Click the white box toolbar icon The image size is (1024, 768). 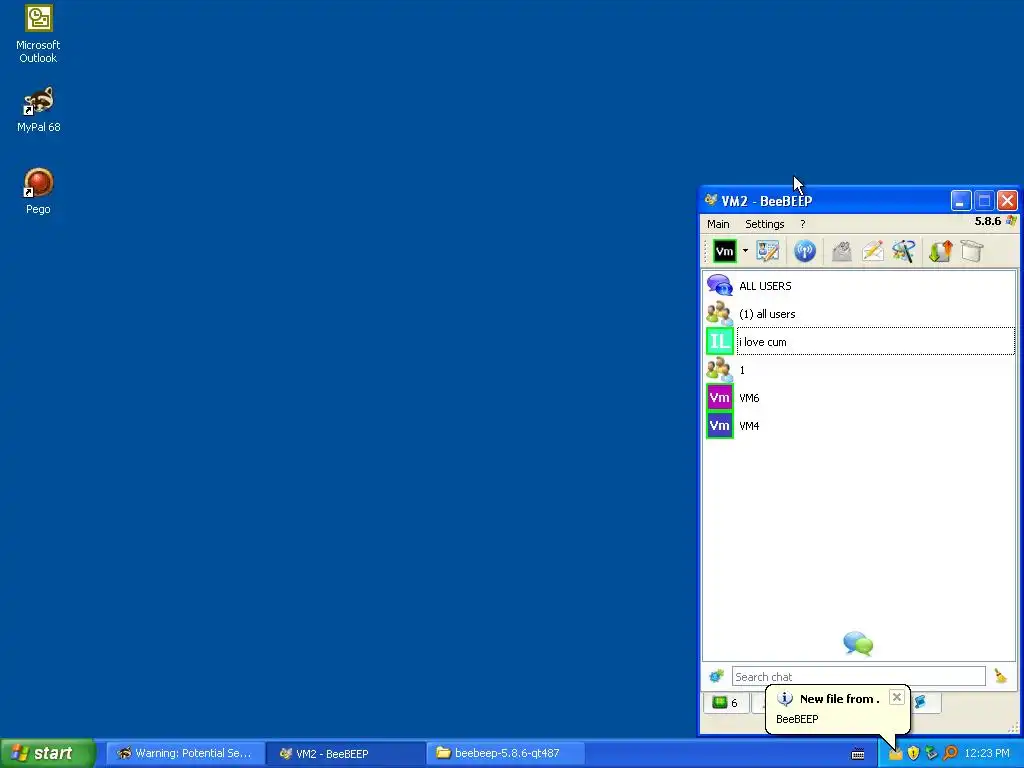pyautogui.click(x=972, y=251)
